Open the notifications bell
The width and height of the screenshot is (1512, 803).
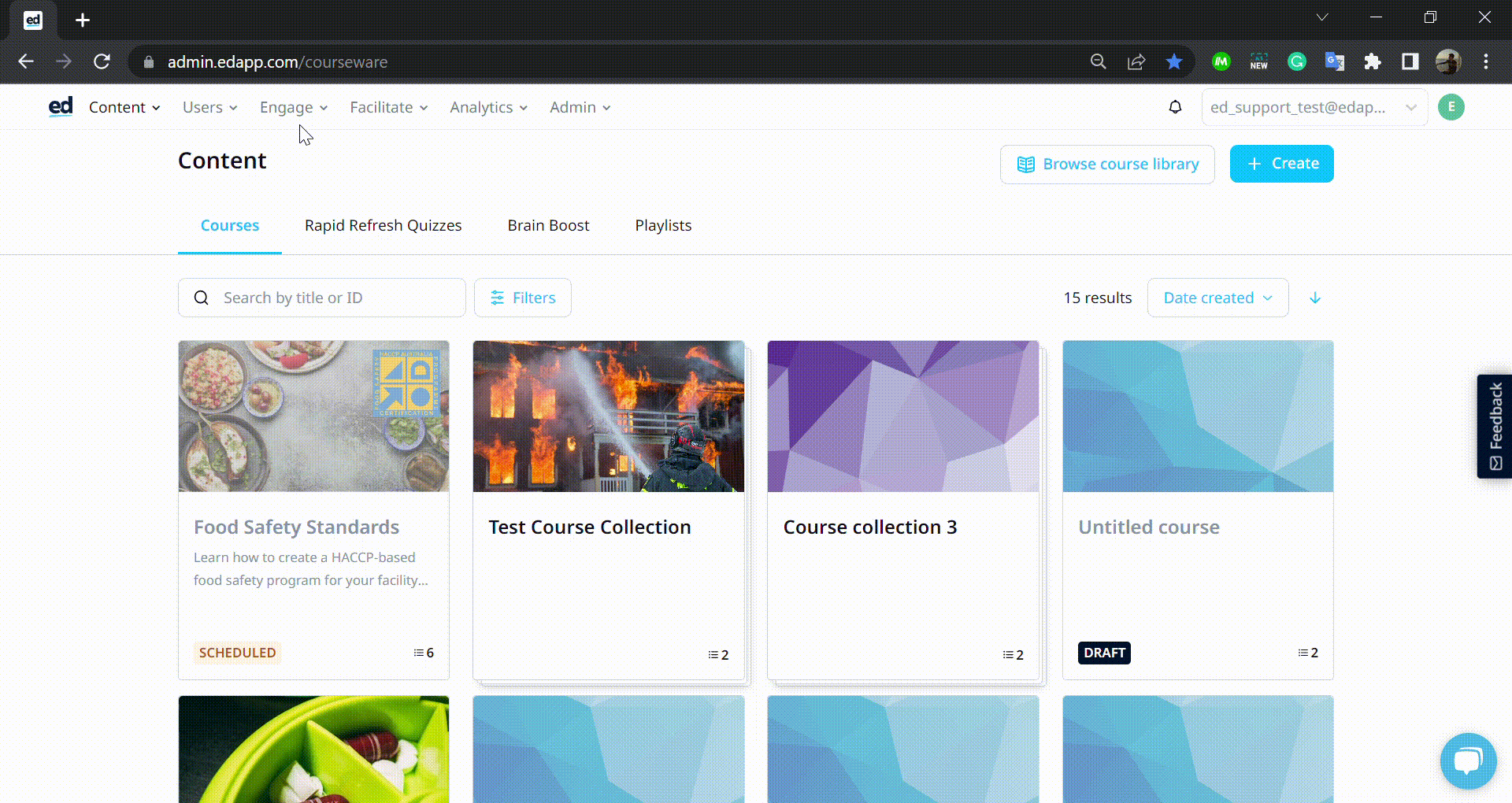(1175, 107)
